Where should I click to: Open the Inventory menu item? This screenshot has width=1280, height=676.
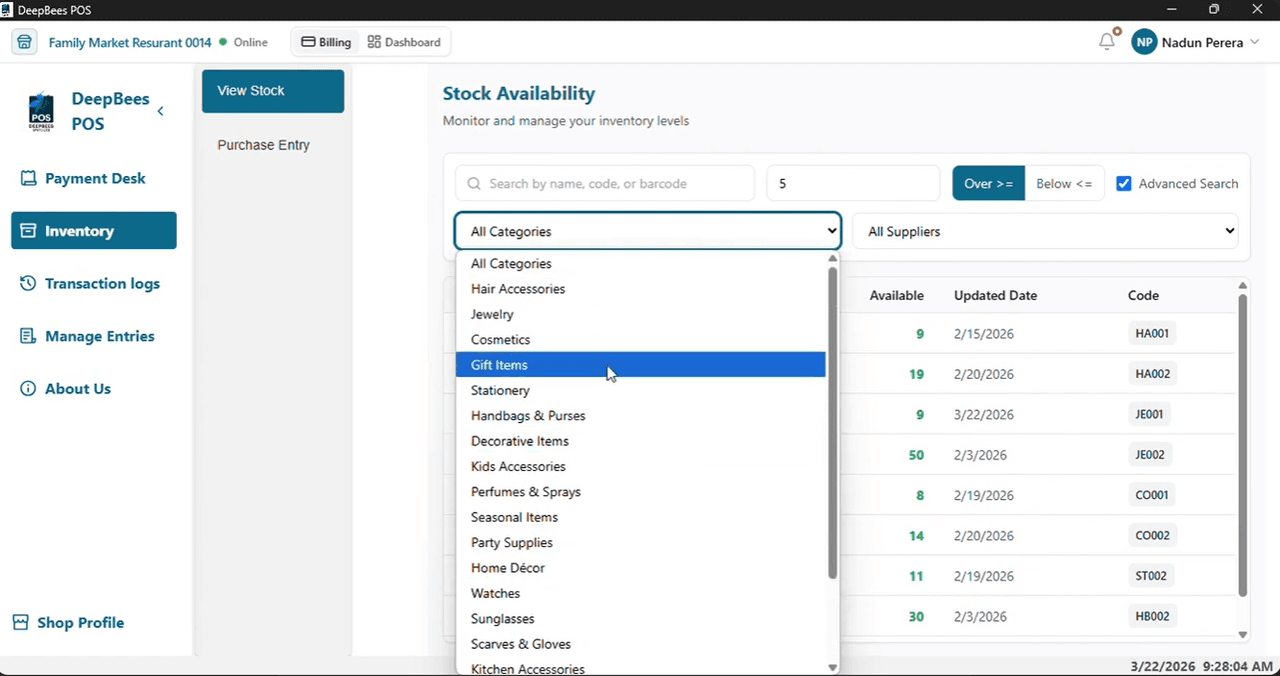coord(94,231)
